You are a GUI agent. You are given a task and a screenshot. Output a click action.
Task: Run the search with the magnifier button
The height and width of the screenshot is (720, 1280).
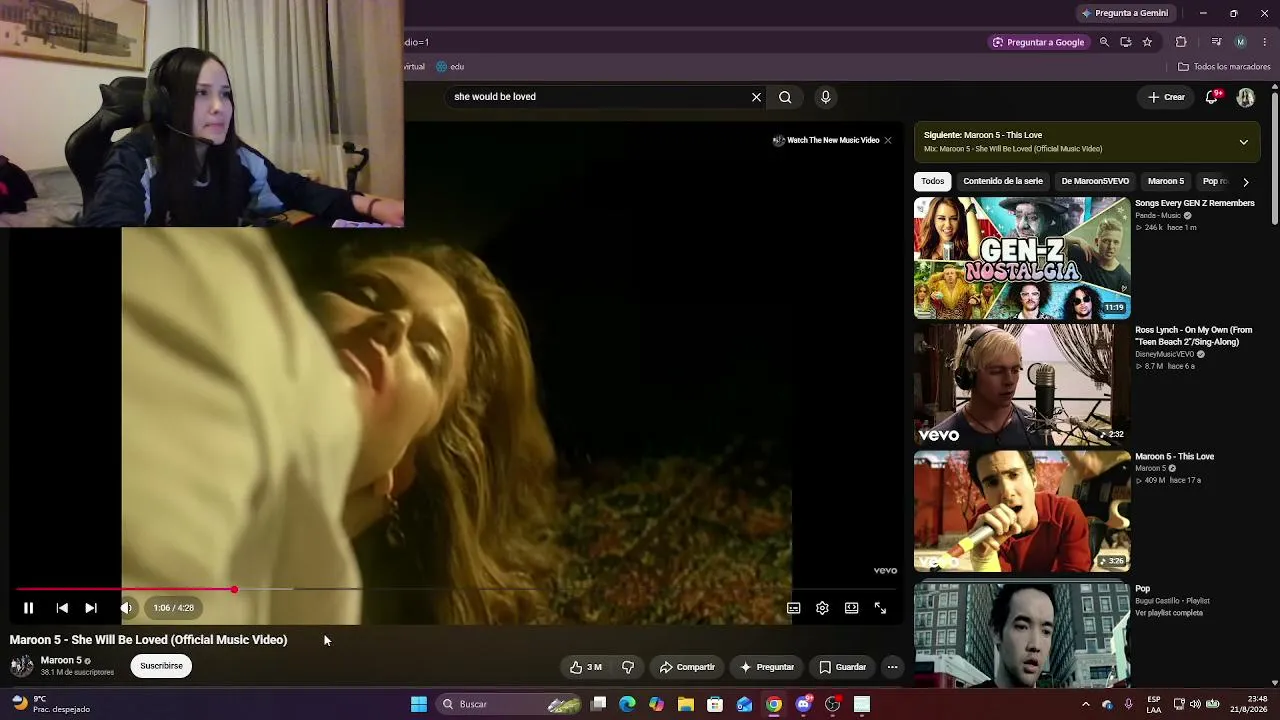click(x=785, y=97)
